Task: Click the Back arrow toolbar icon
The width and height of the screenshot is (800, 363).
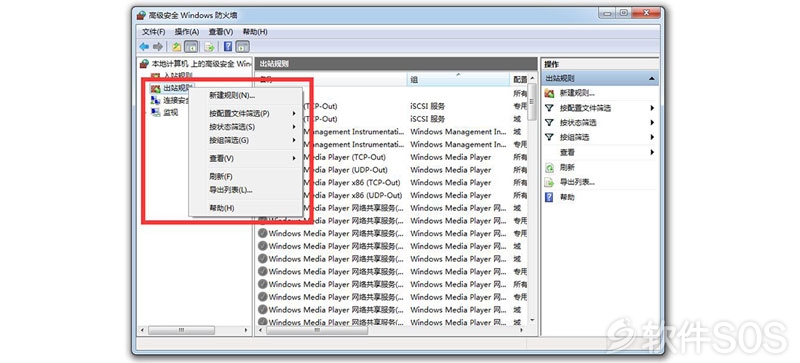Action: click(x=144, y=47)
